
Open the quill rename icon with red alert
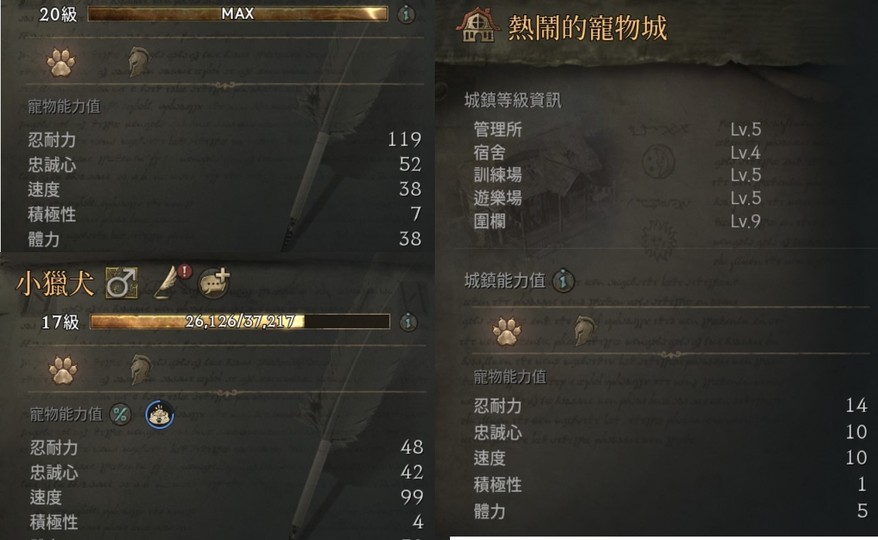coord(173,281)
